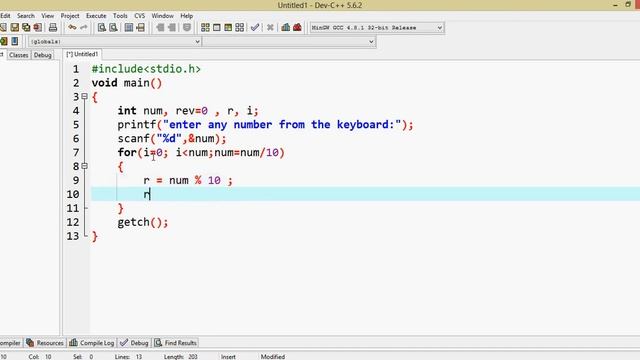This screenshot has height=360, width=640.
Task: Open the Debug bottom tab
Action: click(x=134, y=343)
